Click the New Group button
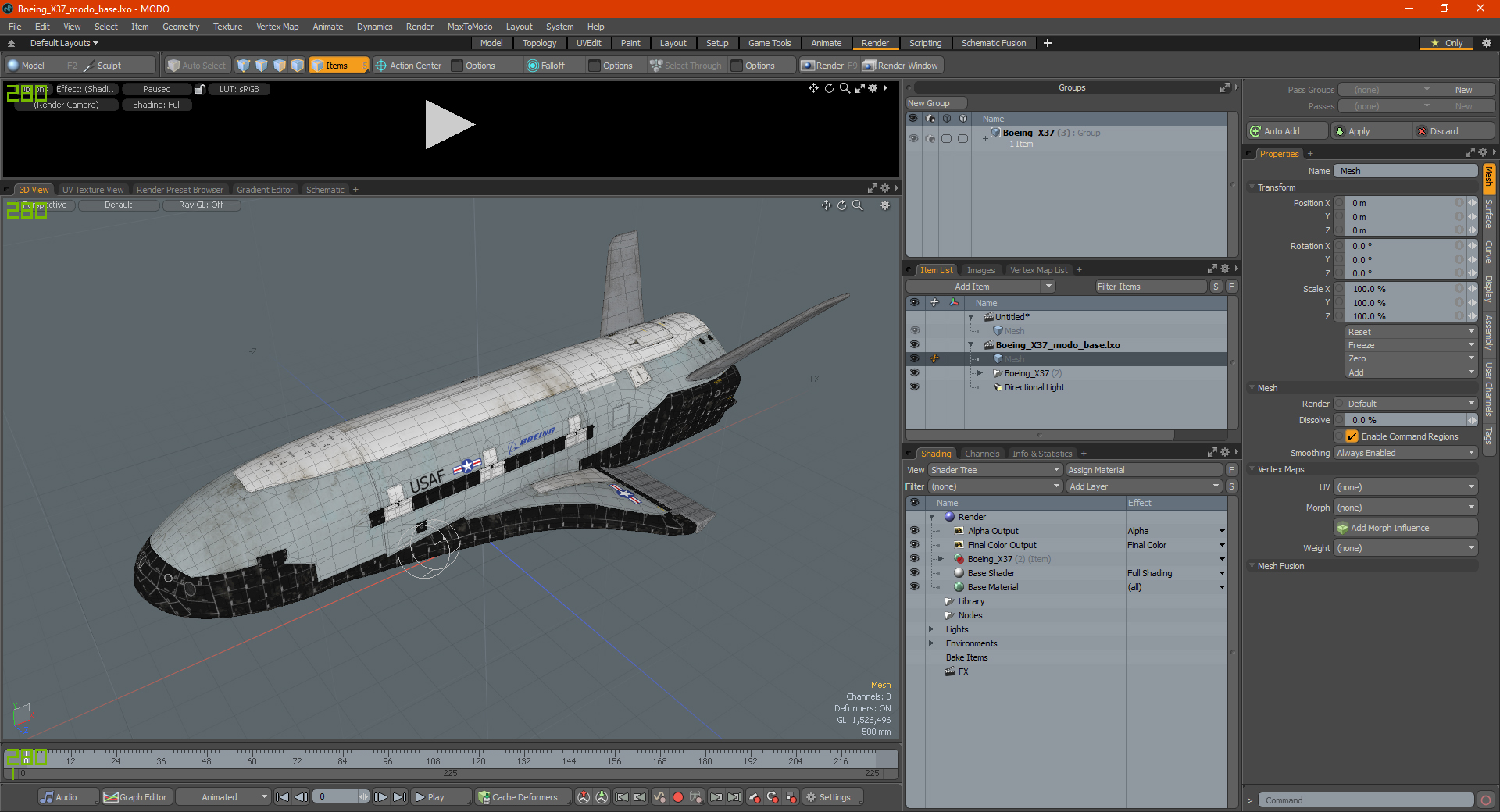 click(936, 103)
